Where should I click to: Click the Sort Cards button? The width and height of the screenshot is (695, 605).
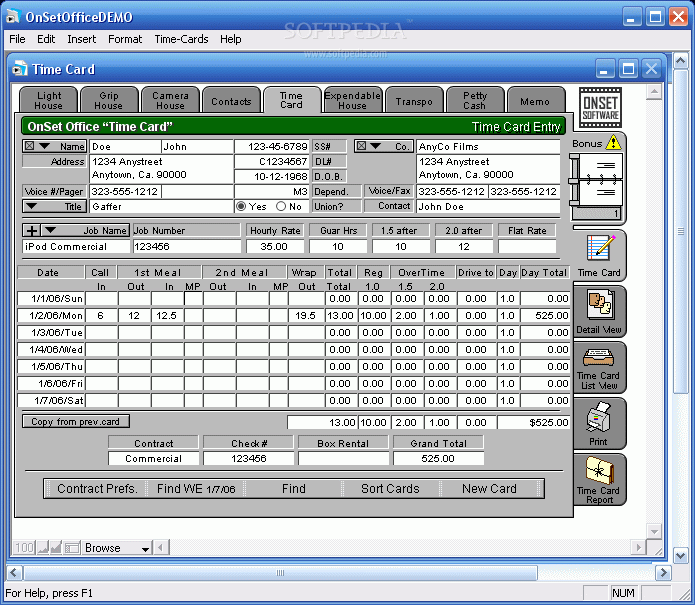[390, 488]
